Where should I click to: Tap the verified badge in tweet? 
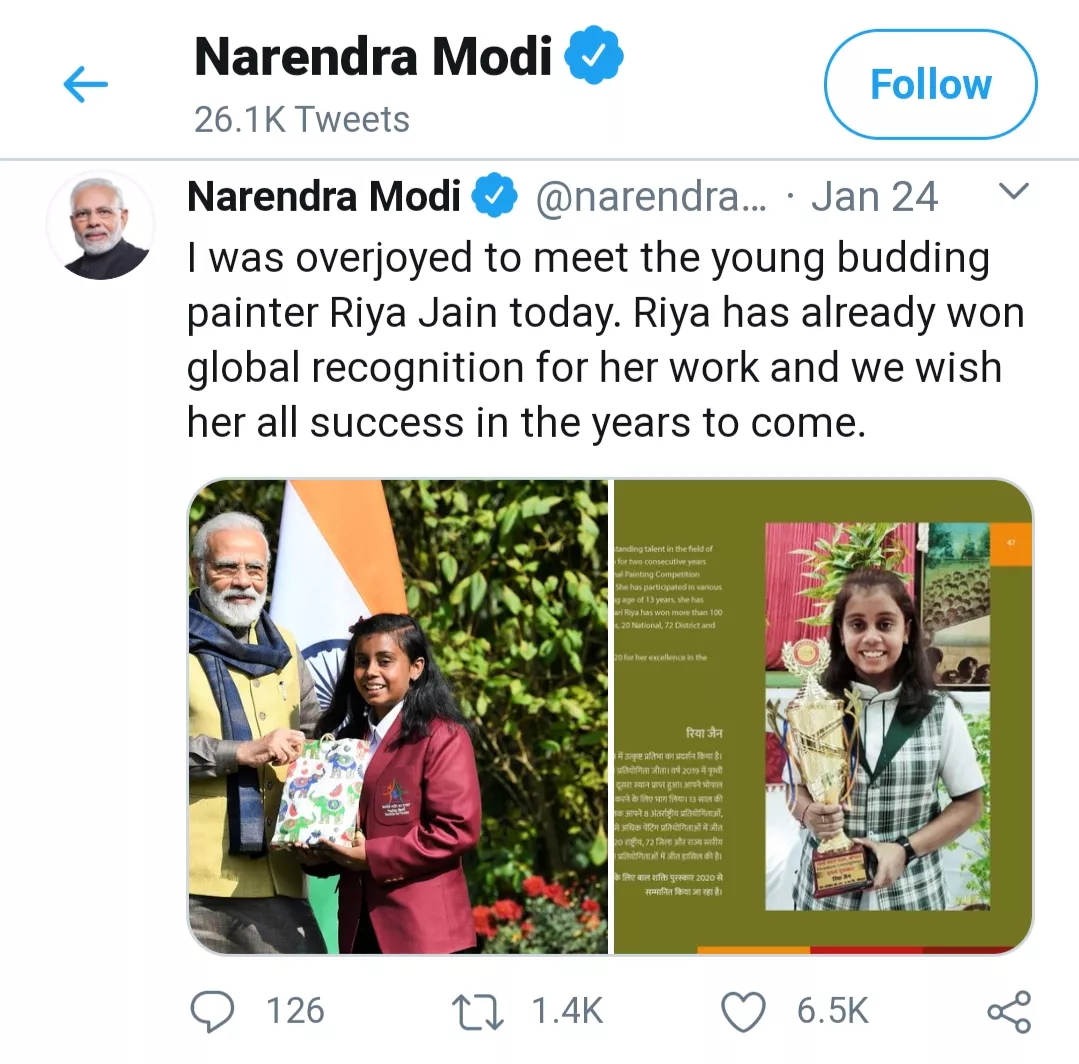494,197
